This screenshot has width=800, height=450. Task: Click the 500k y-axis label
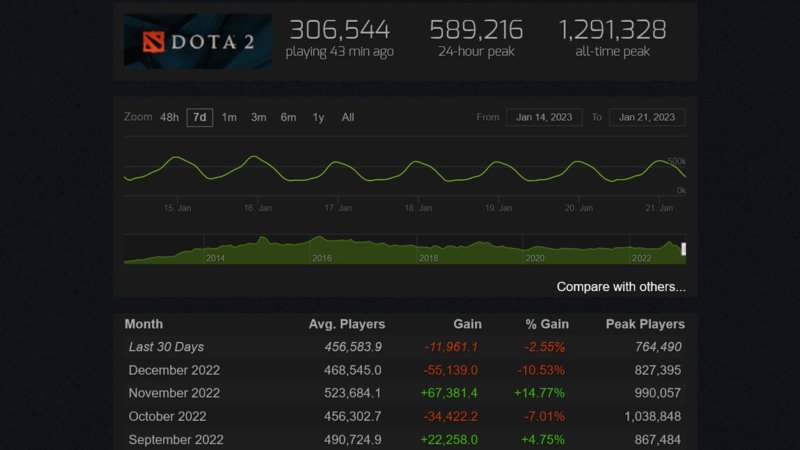[x=677, y=161]
